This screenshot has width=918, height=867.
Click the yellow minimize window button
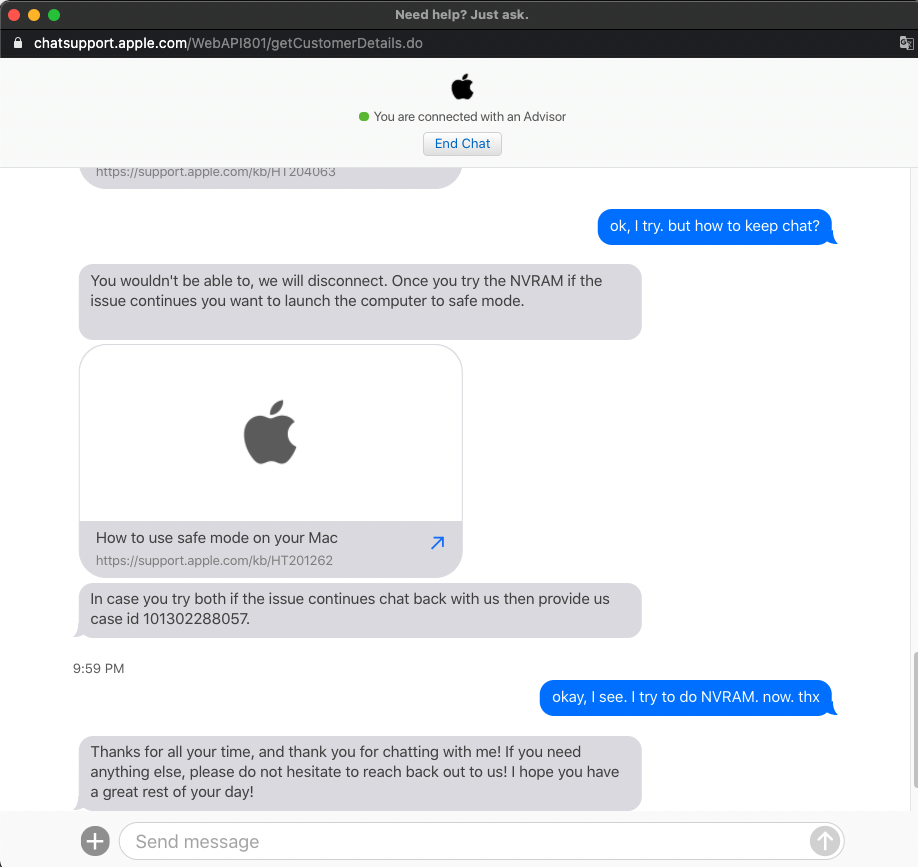tap(34, 15)
